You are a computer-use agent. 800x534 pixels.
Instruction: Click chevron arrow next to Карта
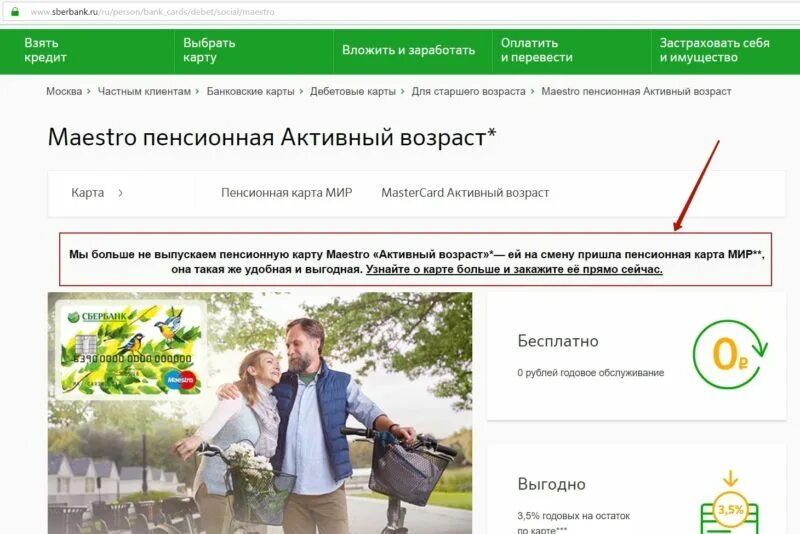[120, 193]
